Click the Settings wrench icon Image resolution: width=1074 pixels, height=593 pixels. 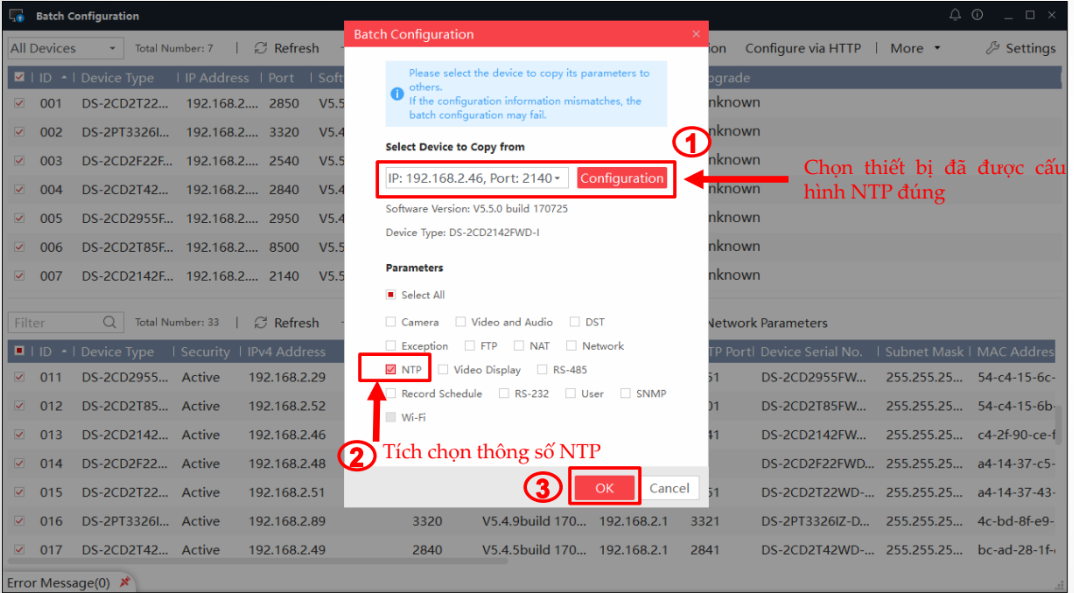[x=992, y=48]
